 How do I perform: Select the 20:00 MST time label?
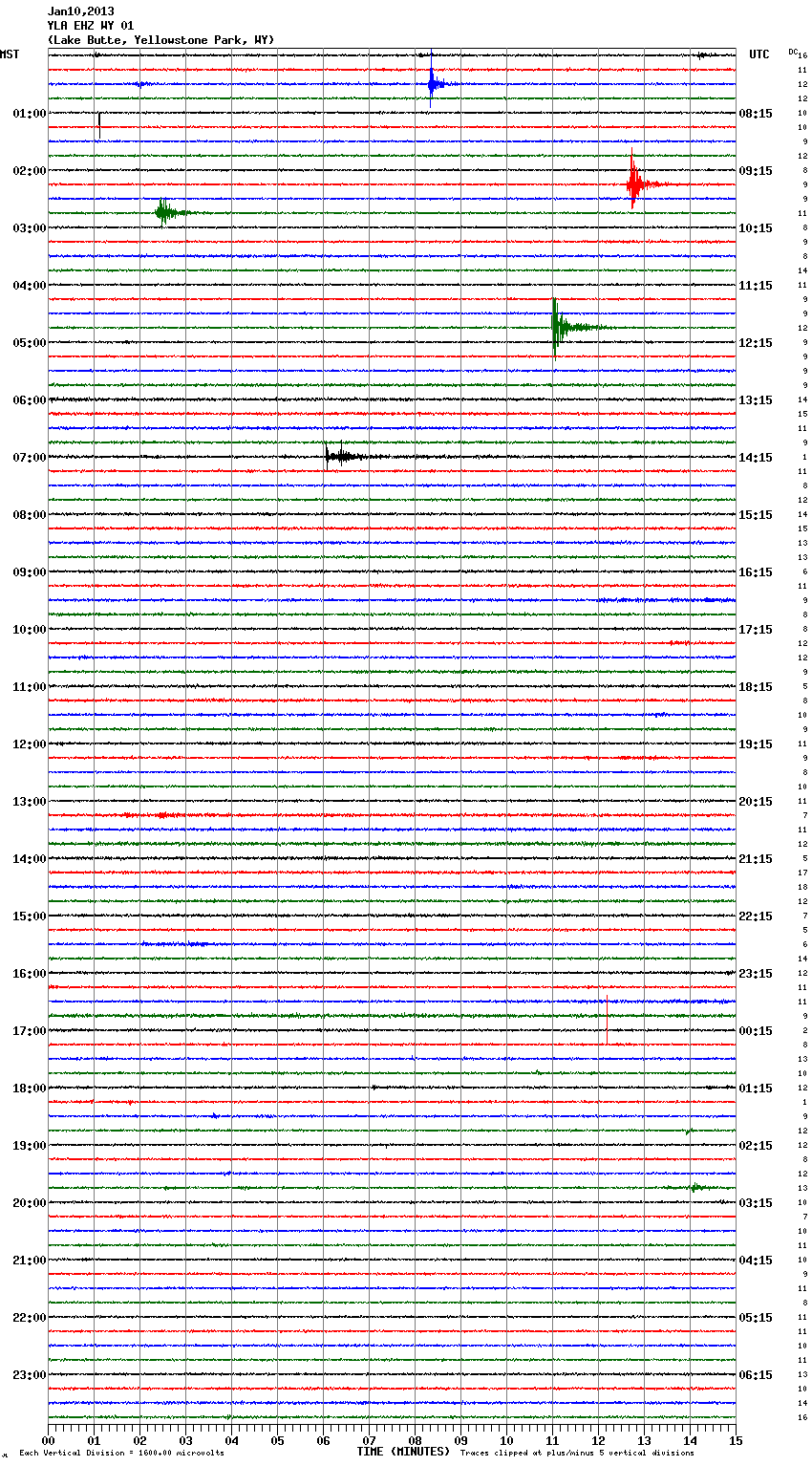30,1203
